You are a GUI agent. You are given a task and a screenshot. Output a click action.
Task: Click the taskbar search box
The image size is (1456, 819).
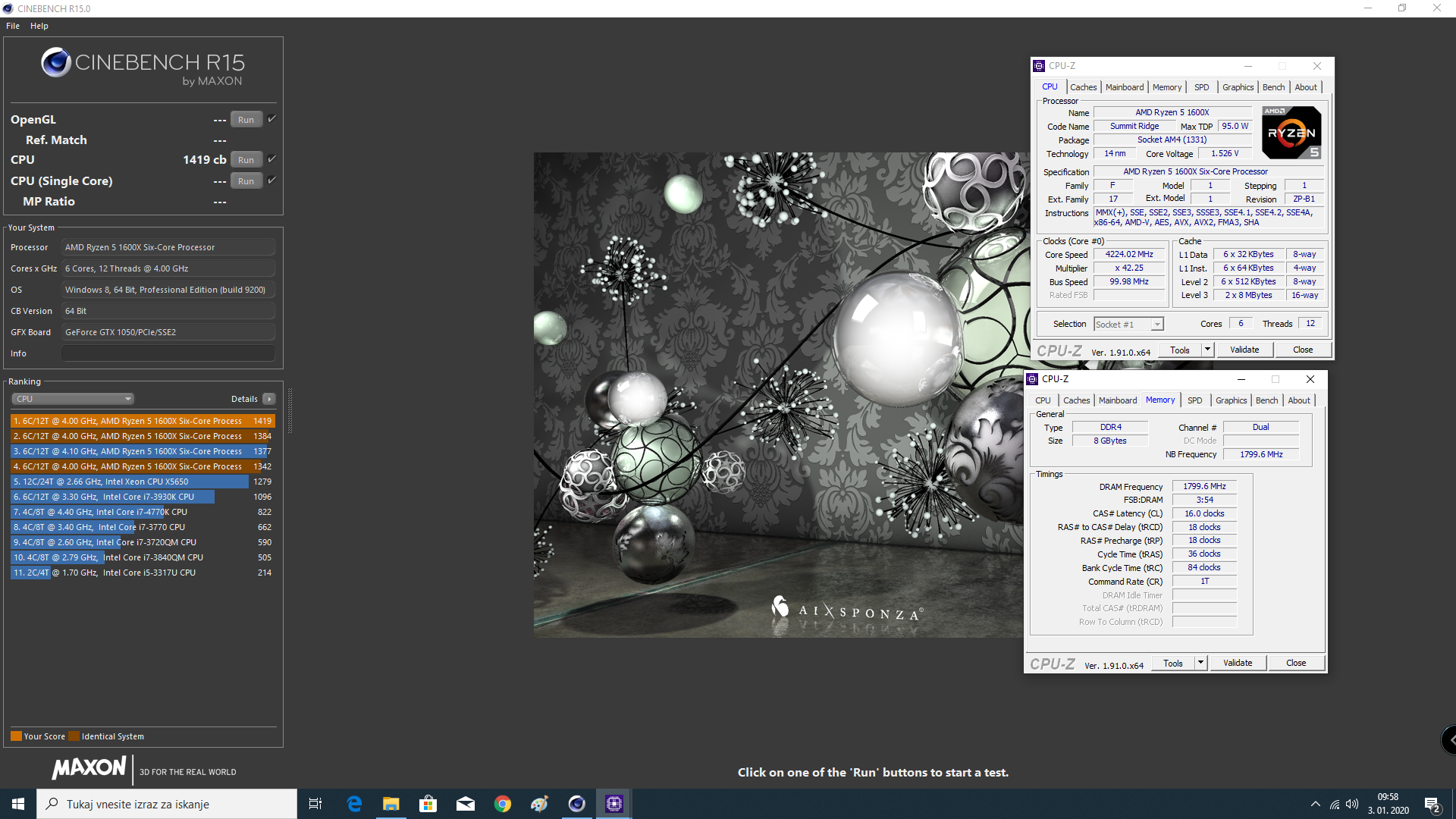[x=167, y=804]
